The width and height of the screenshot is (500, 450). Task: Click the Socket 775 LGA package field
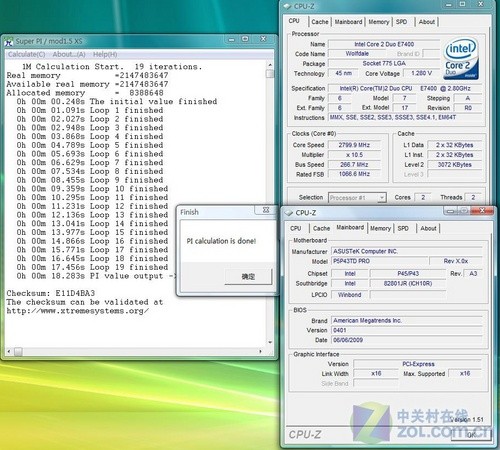pos(384,63)
